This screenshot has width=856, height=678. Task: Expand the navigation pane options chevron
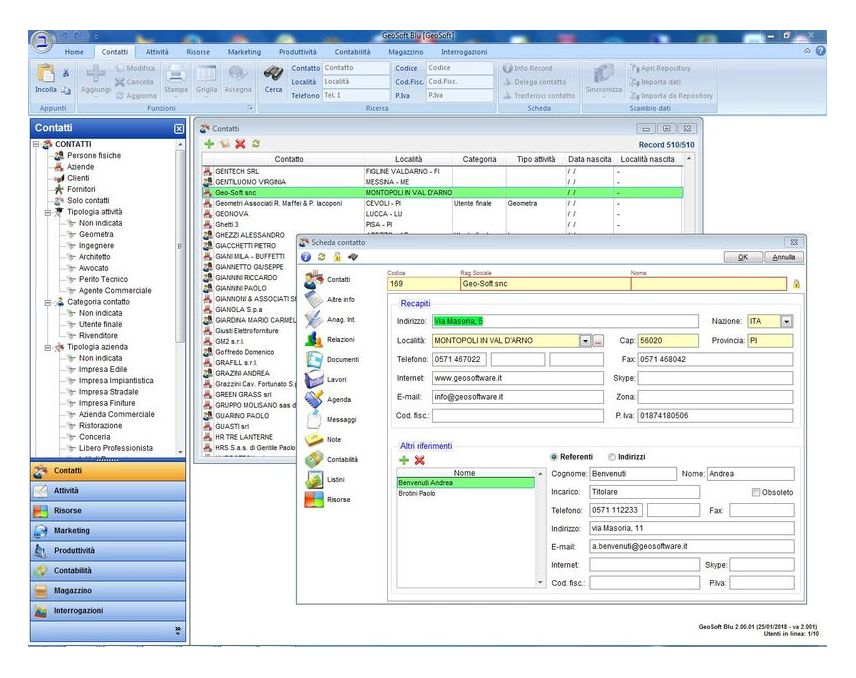coord(178,631)
